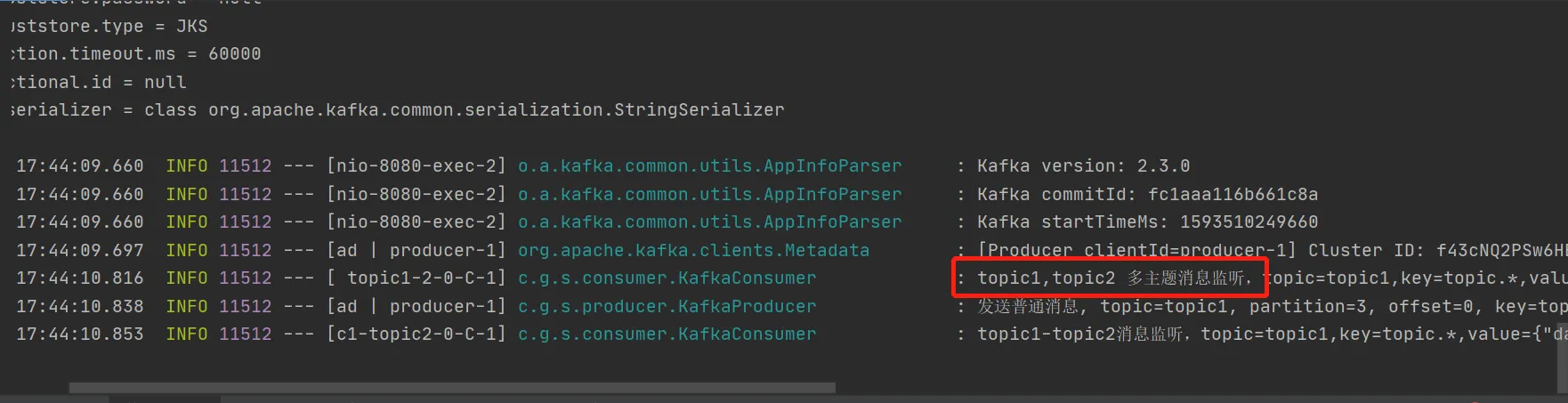This screenshot has height=403, width=1568.
Task: Click the JKS store type value
Action: pyautogui.click(x=191, y=26)
